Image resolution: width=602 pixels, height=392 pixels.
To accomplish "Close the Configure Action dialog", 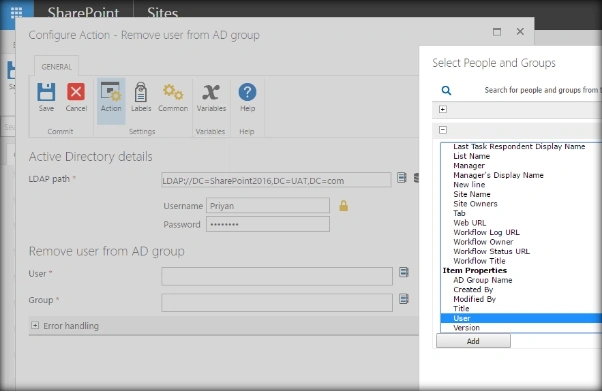I will tap(520, 31).
